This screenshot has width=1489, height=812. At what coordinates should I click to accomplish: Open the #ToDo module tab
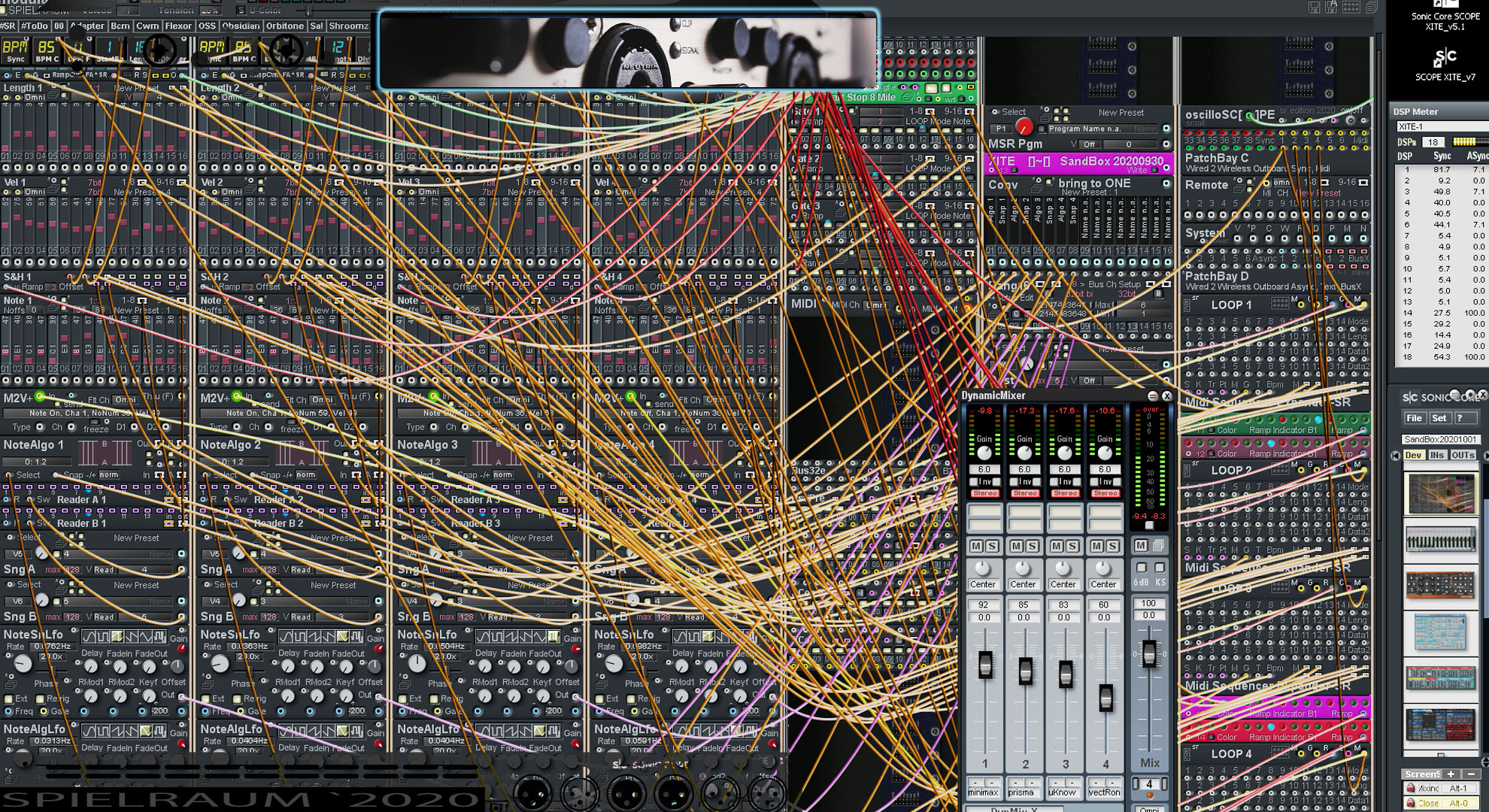coord(34,26)
